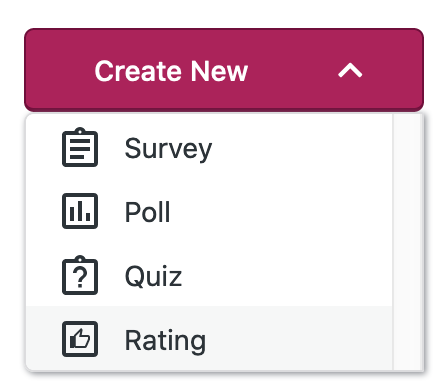Screen dimensions: 444x390
Task: Choose Poll from the dropdown list
Action: (209, 212)
